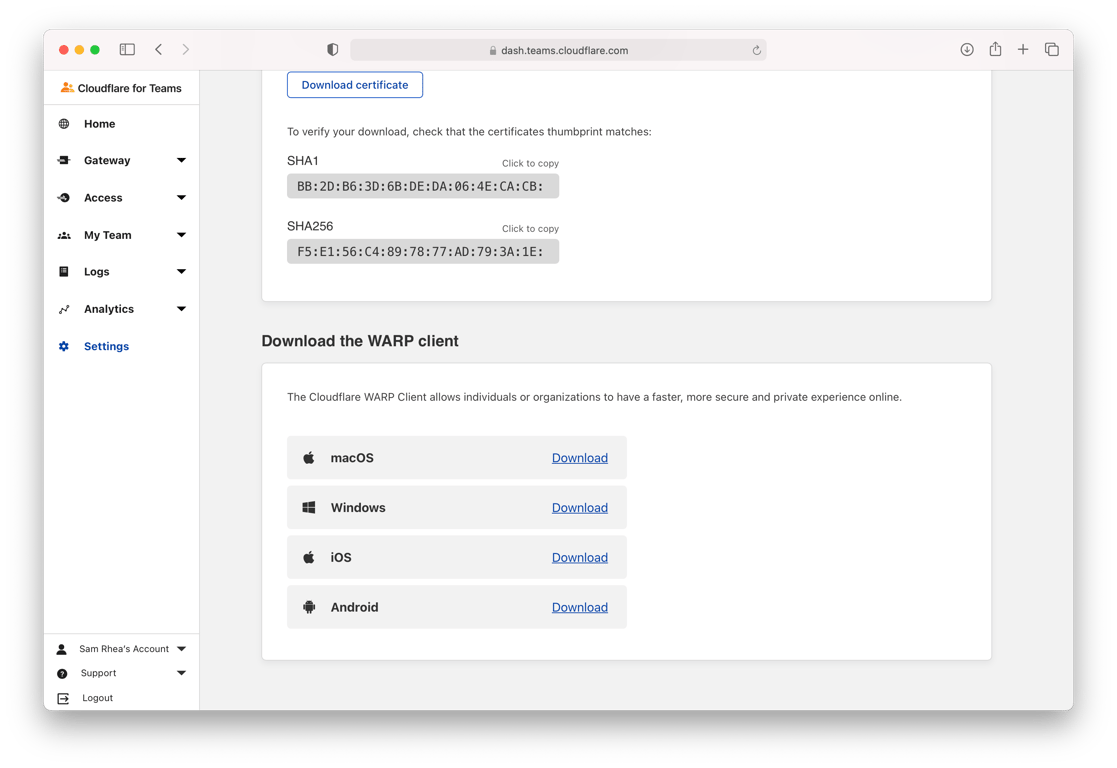Click Sam Rhea's Account label
Image resolution: width=1117 pixels, height=768 pixels.
124,649
